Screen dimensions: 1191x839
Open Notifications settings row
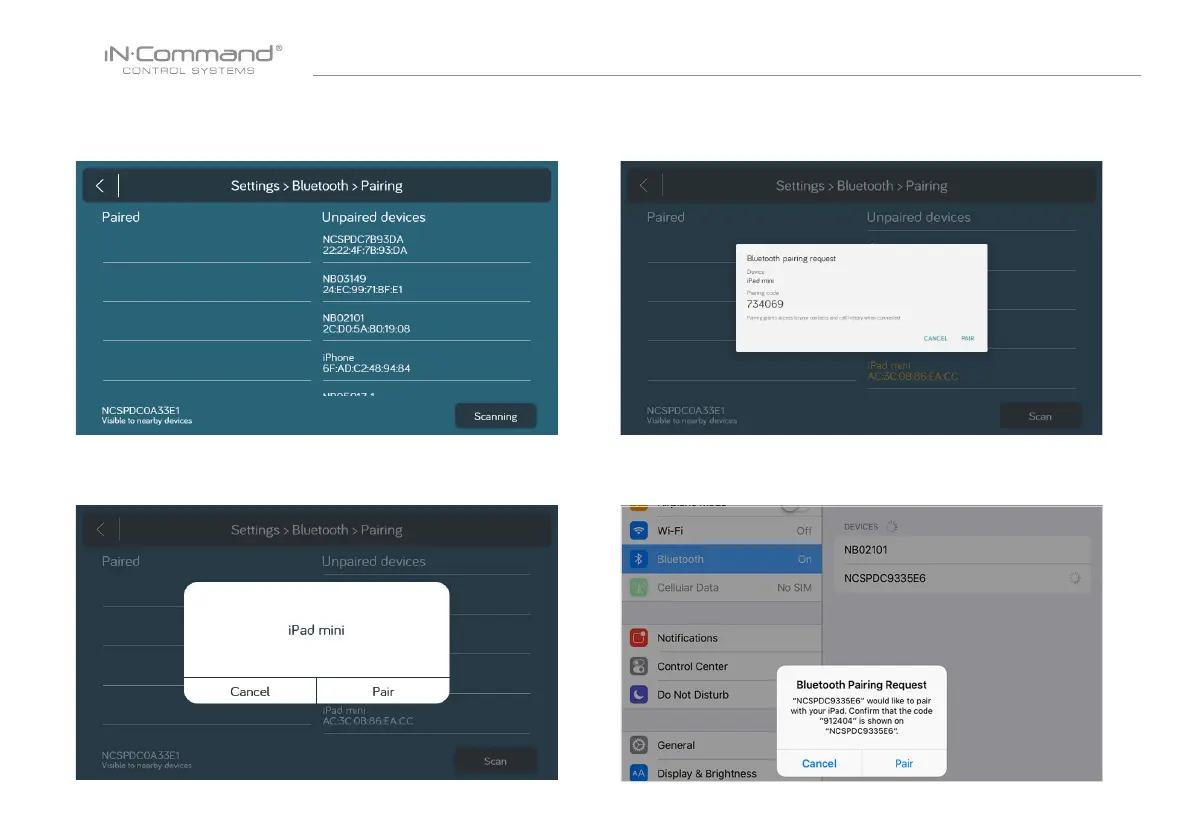coord(722,638)
